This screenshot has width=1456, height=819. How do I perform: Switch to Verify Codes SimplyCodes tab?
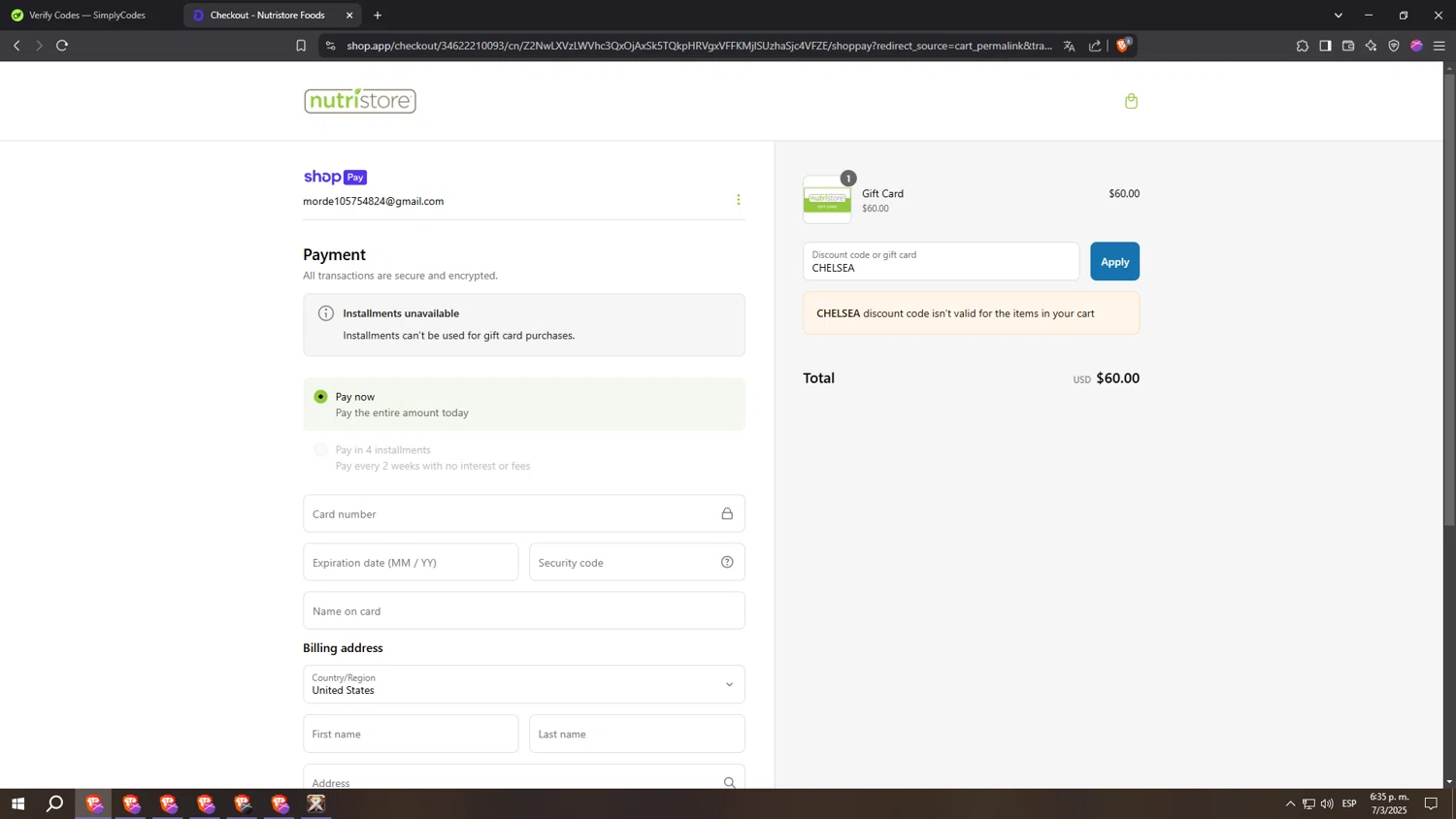point(87,16)
